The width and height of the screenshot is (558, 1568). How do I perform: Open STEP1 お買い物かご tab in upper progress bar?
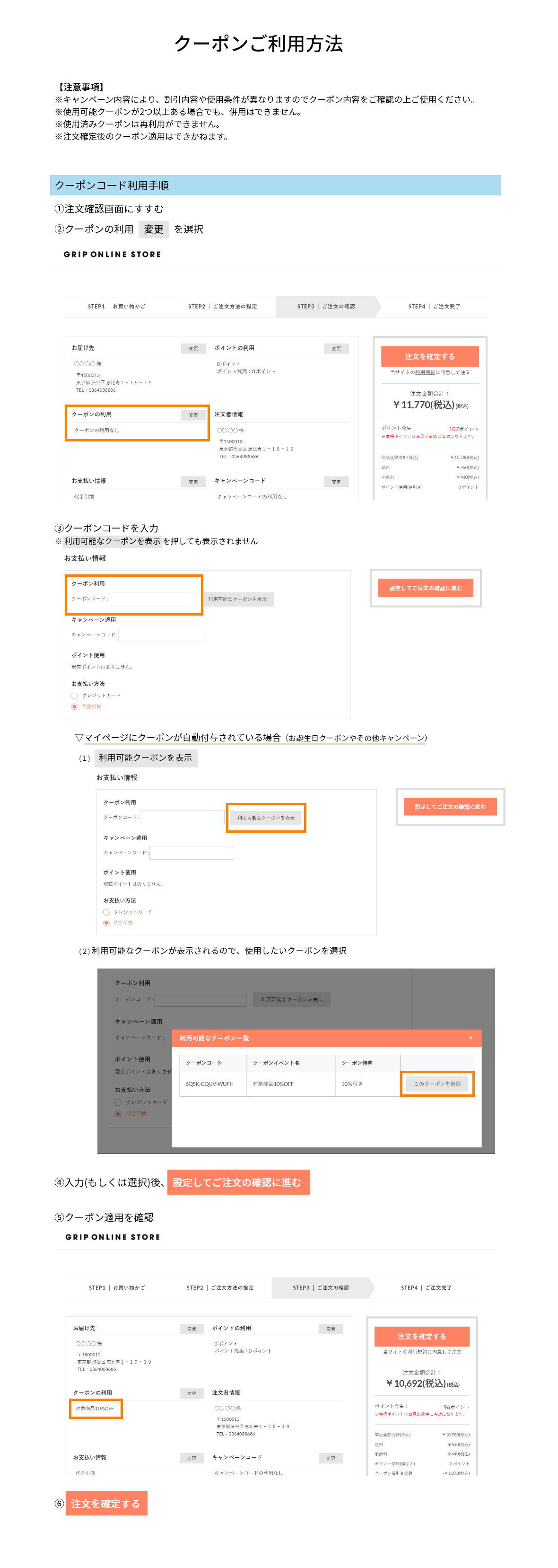click(116, 307)
